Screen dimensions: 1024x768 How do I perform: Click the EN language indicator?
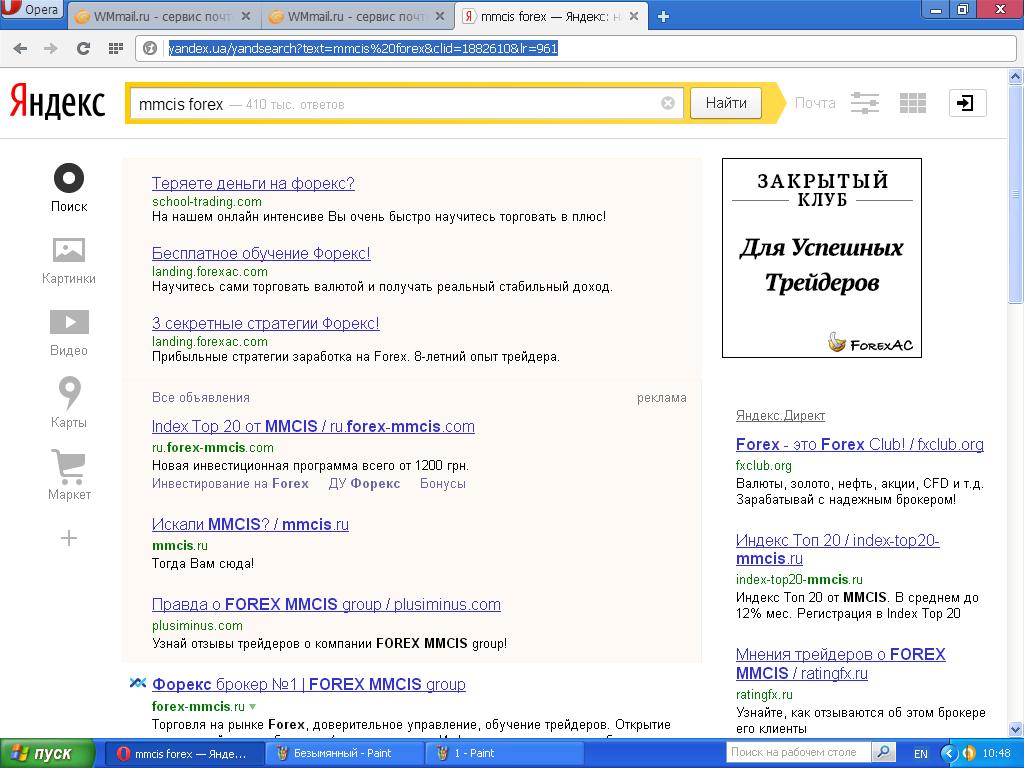(x=921, y=754)
